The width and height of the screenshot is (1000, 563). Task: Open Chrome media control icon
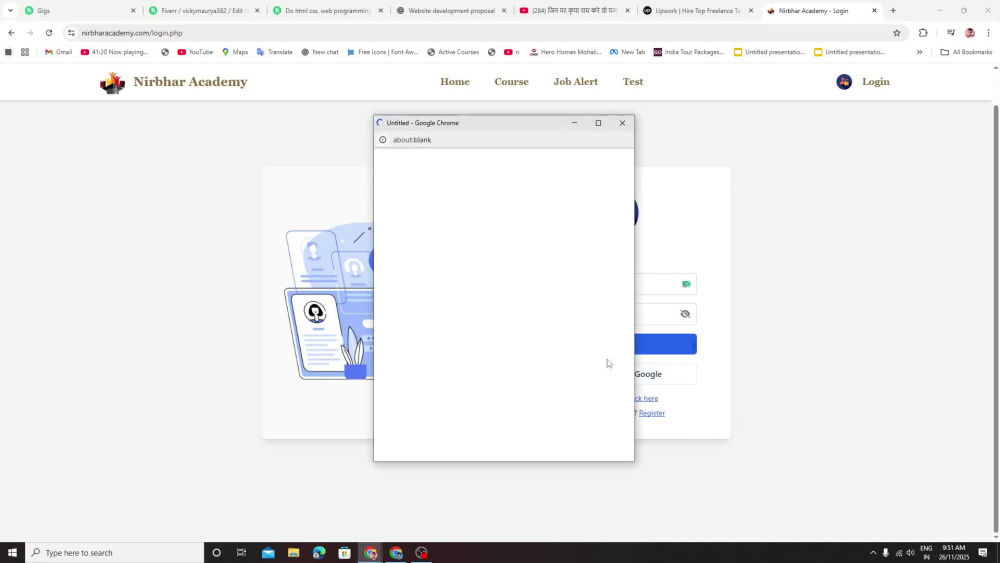pos(950,33)
